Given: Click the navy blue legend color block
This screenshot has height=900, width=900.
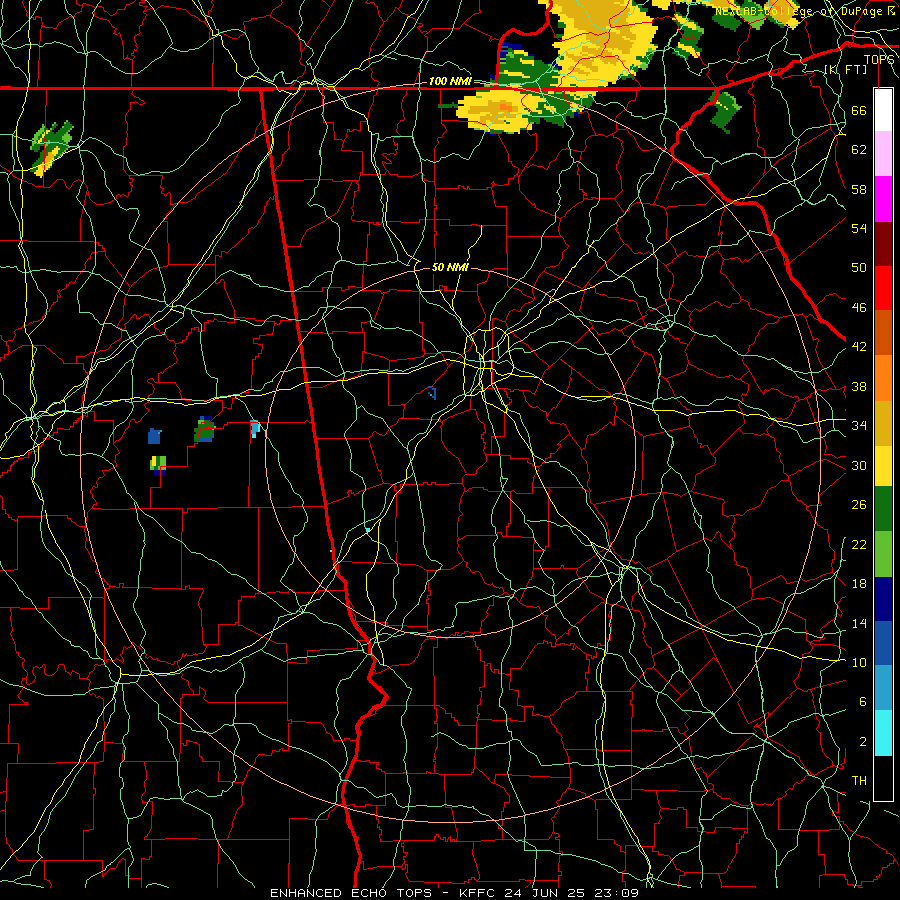Looking at the screenshot, I should click(883, 599).
